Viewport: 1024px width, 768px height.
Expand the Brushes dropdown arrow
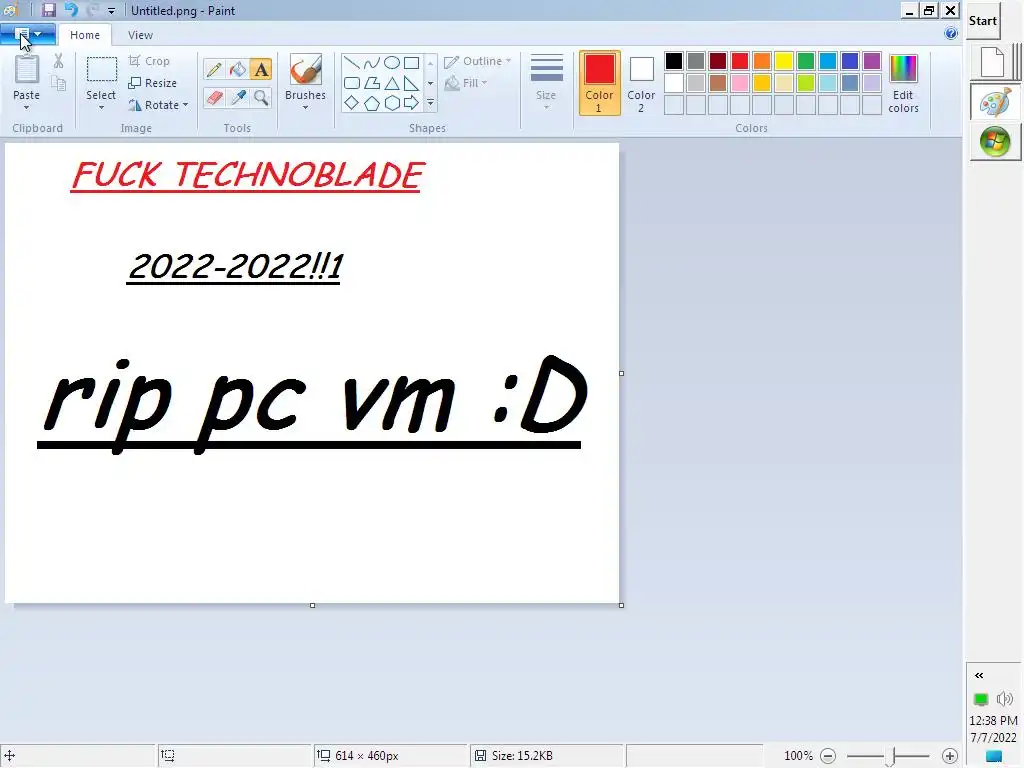pyautogui.click(x=305, y=108)
